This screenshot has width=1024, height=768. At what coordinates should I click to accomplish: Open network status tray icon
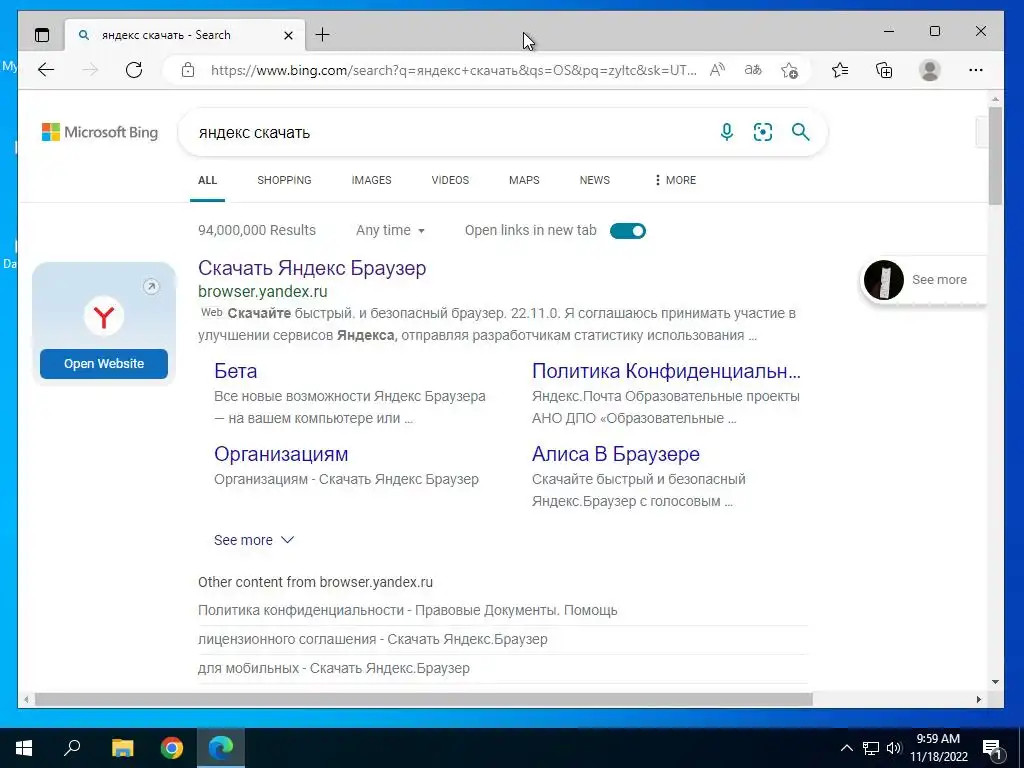click(x=871, y=748)
